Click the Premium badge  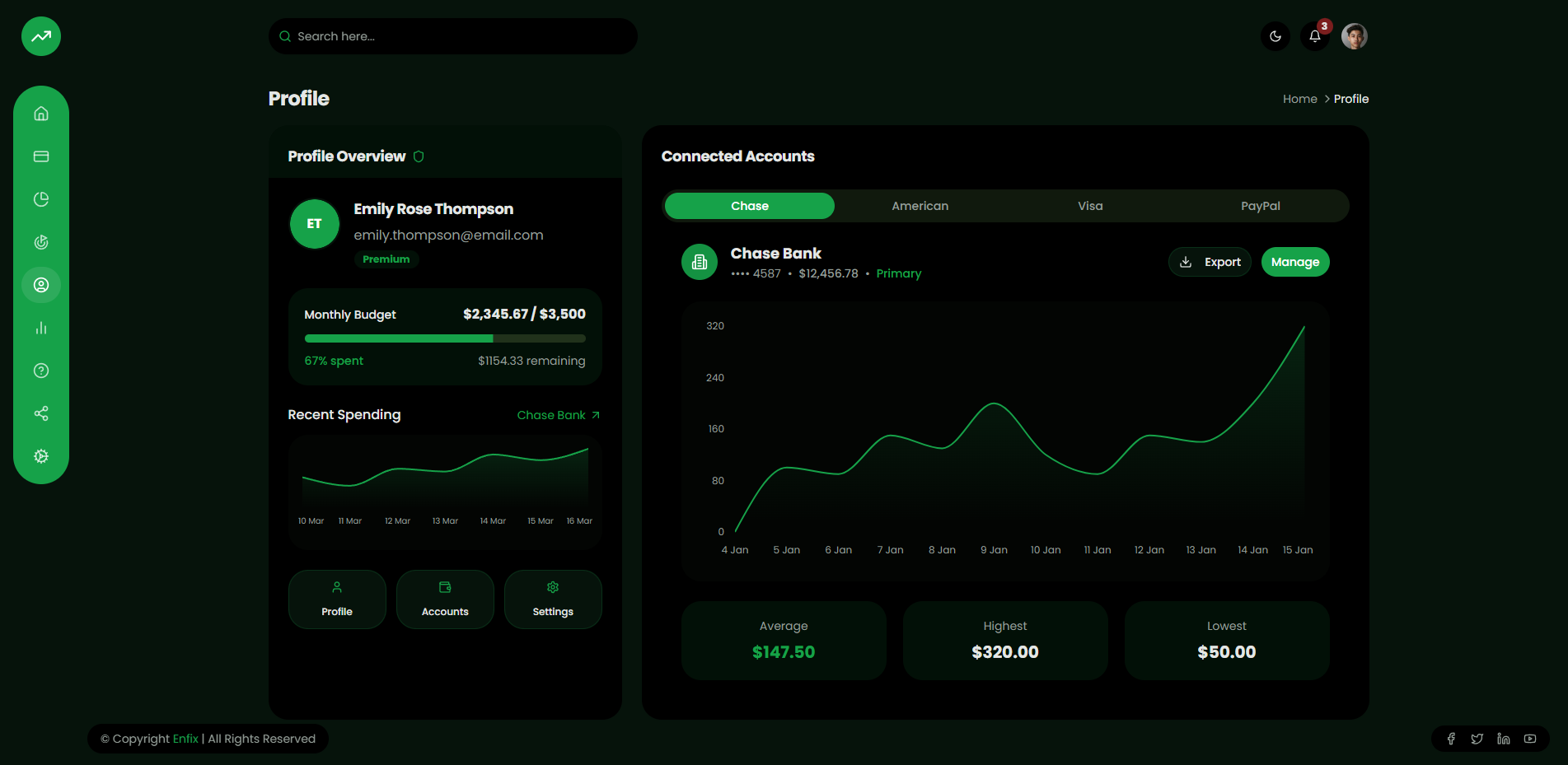click(386, 259)
